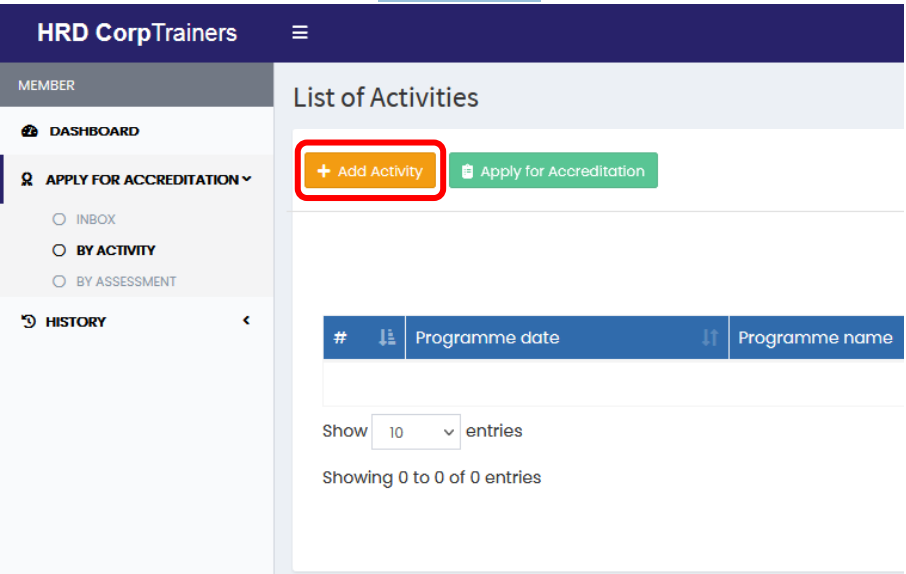Collapse the Apply for Accreditation chevron
The height and width of the screenshot is (574, 906).
pos(247,179)
